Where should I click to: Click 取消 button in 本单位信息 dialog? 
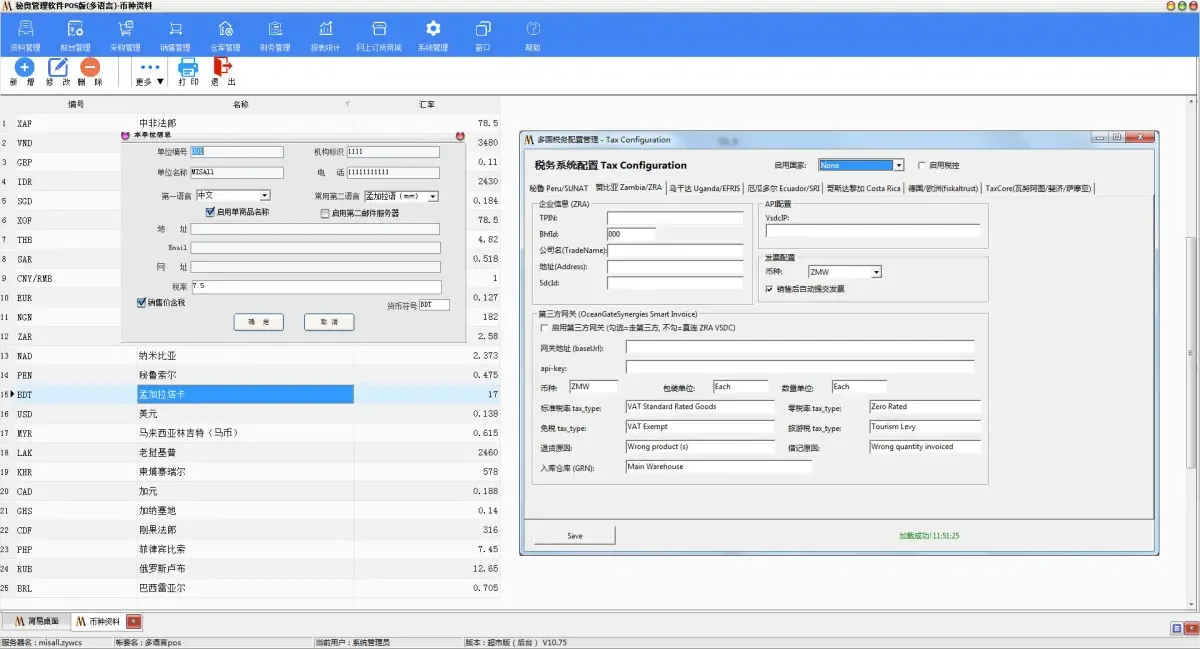(x=329, y=322)
